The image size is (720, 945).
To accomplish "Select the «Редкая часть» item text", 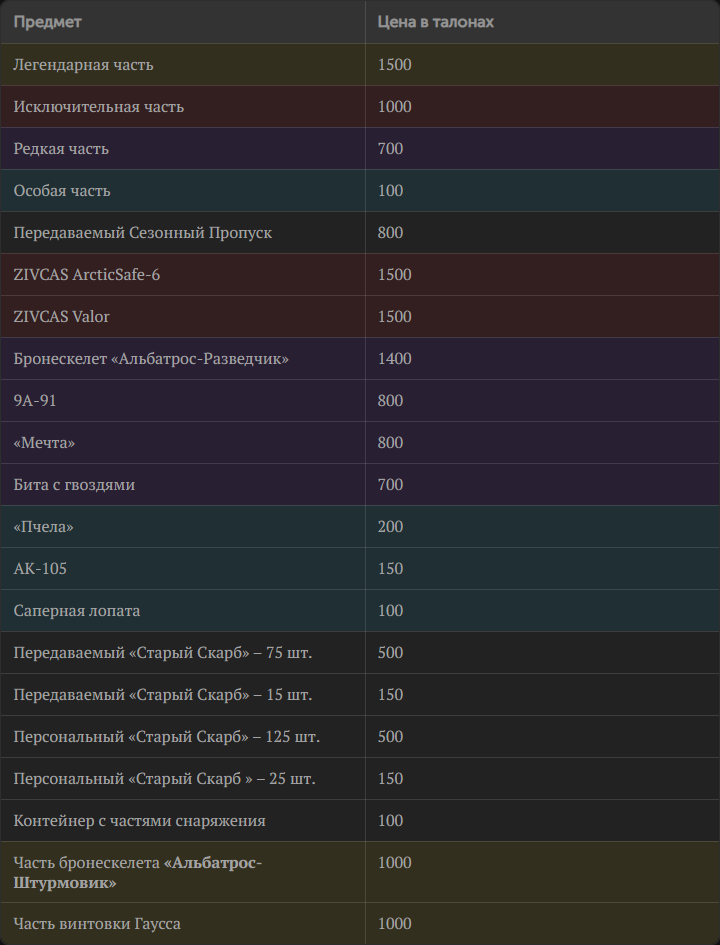I will point(61,149).
